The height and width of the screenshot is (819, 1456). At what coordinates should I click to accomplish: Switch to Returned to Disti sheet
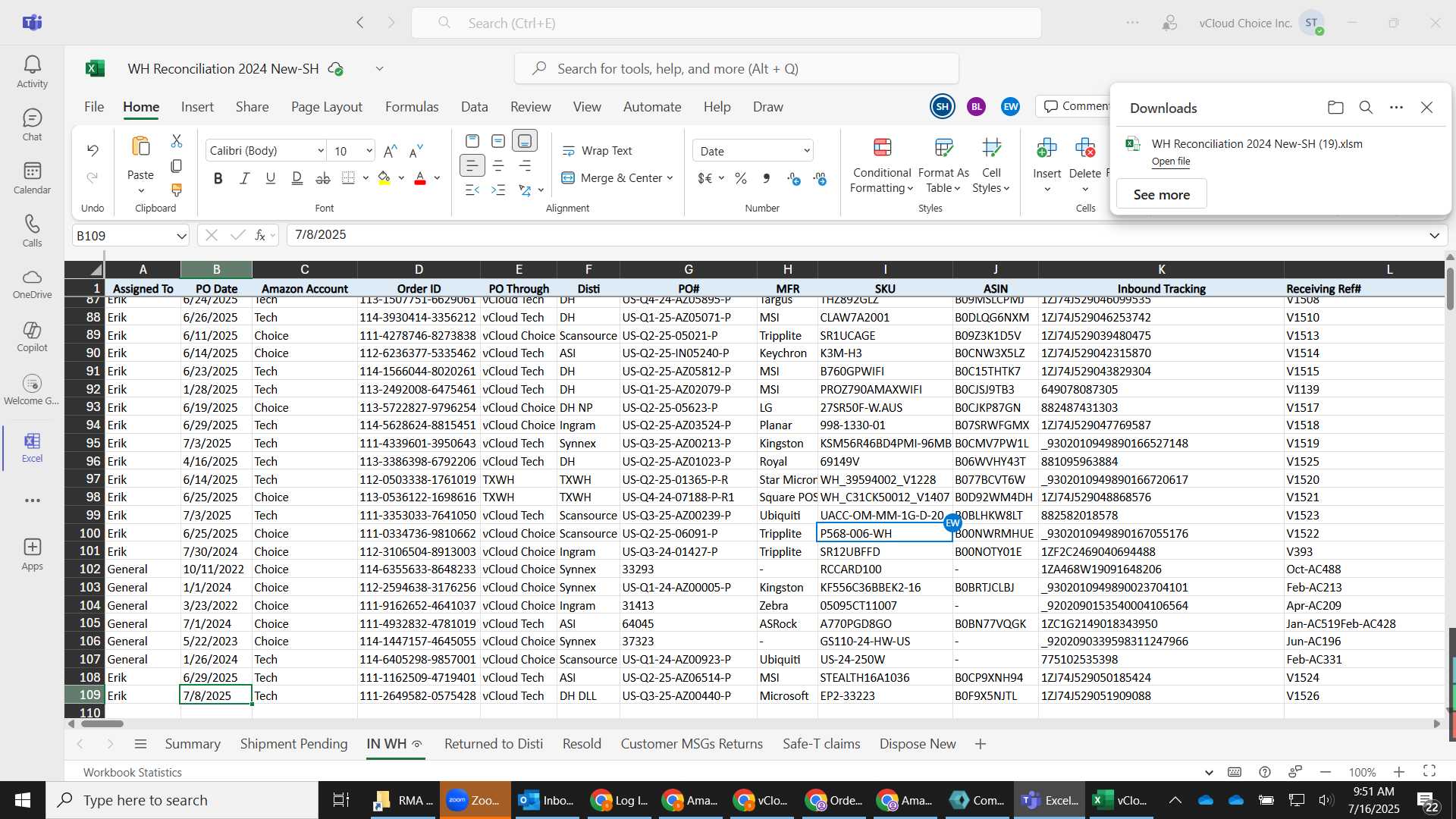pos(494,744)
